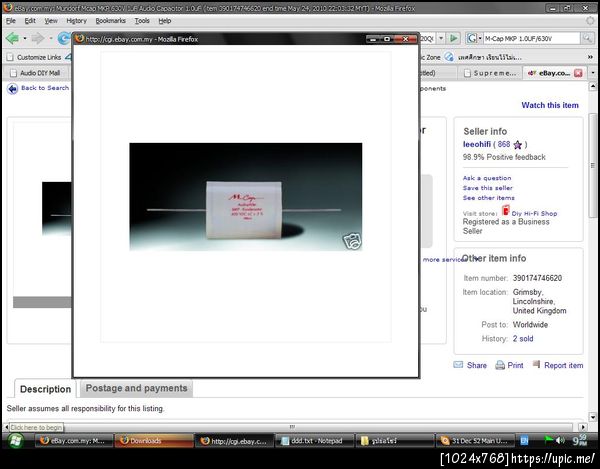Open the Tools menu
Image resolution: width=600 pixels, height=469 pixels.
[x=142, y=21]
